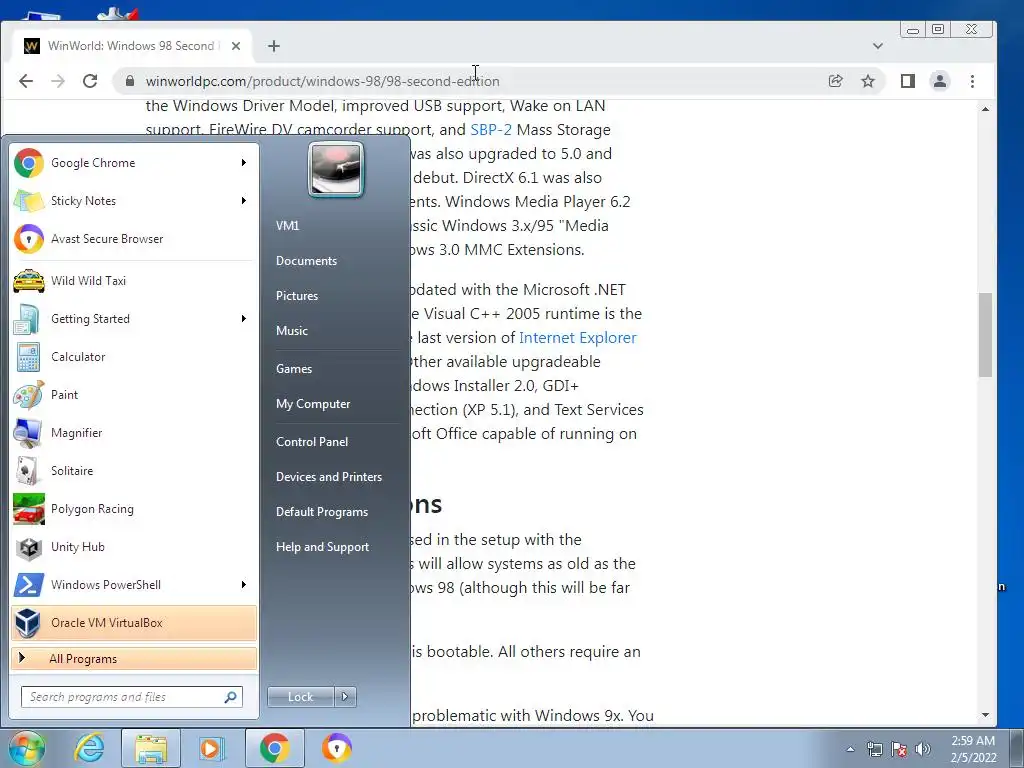Launch Unity Hub
This screenshot has height=768, width=1024.
tap(134, 547)
